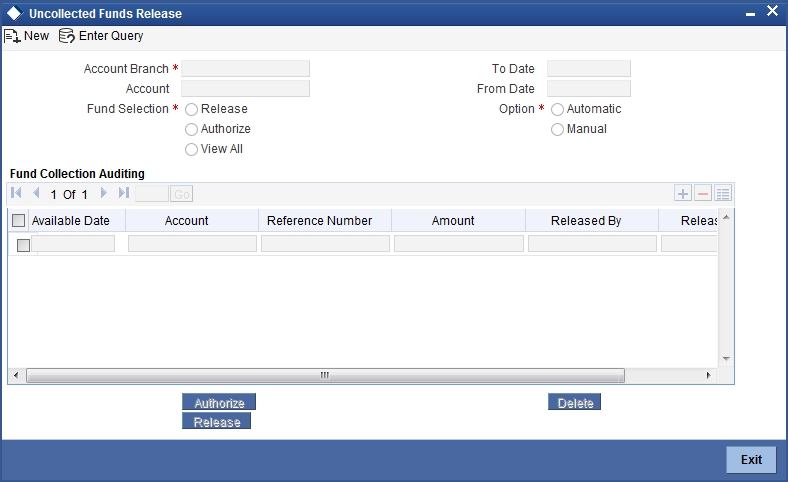Click the Reference Number column header

click(320, 221)
